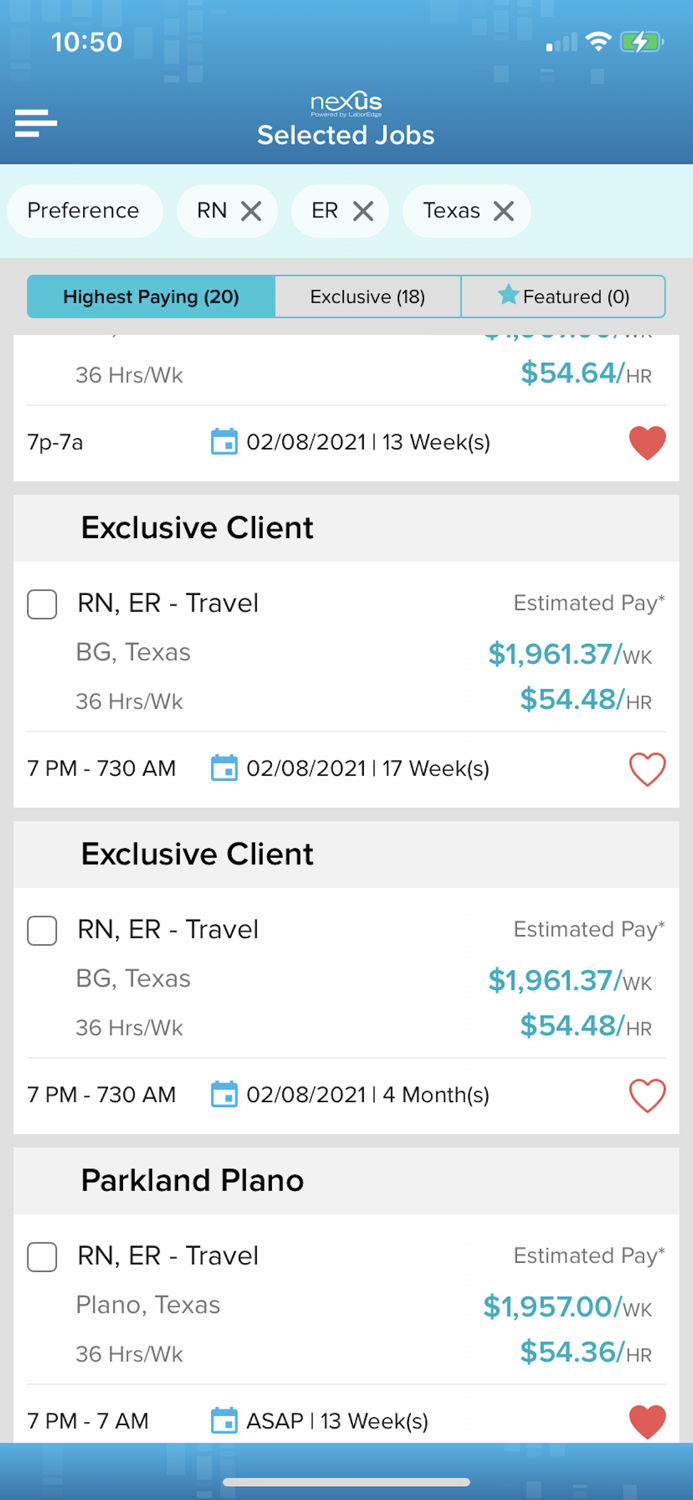Check the 17 Week(s) Exclusive Client job checkbox

(x=42, y=604)
